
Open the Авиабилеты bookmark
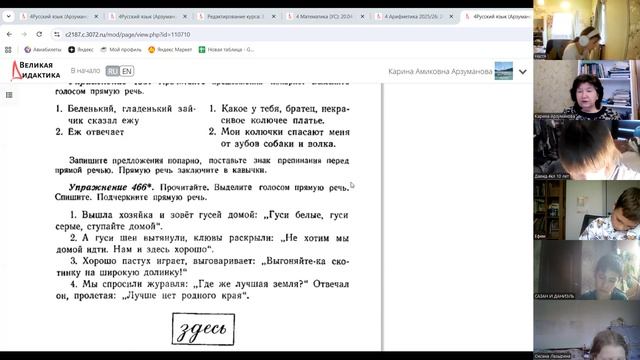43,50
